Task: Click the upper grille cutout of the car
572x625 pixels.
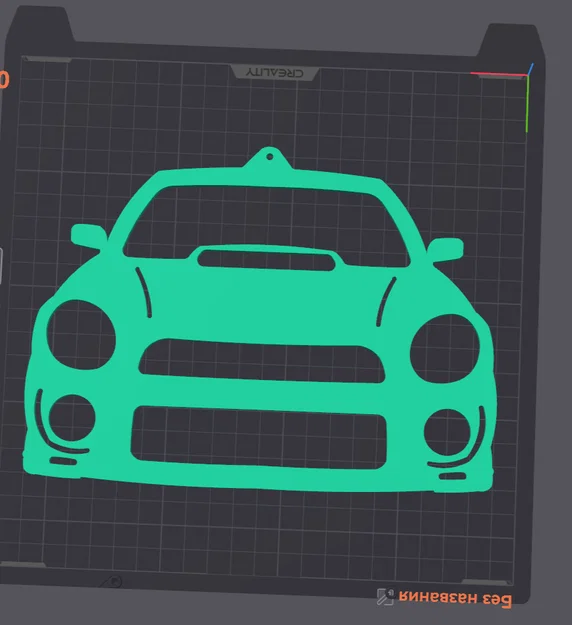Action: (x=262, y=361)
